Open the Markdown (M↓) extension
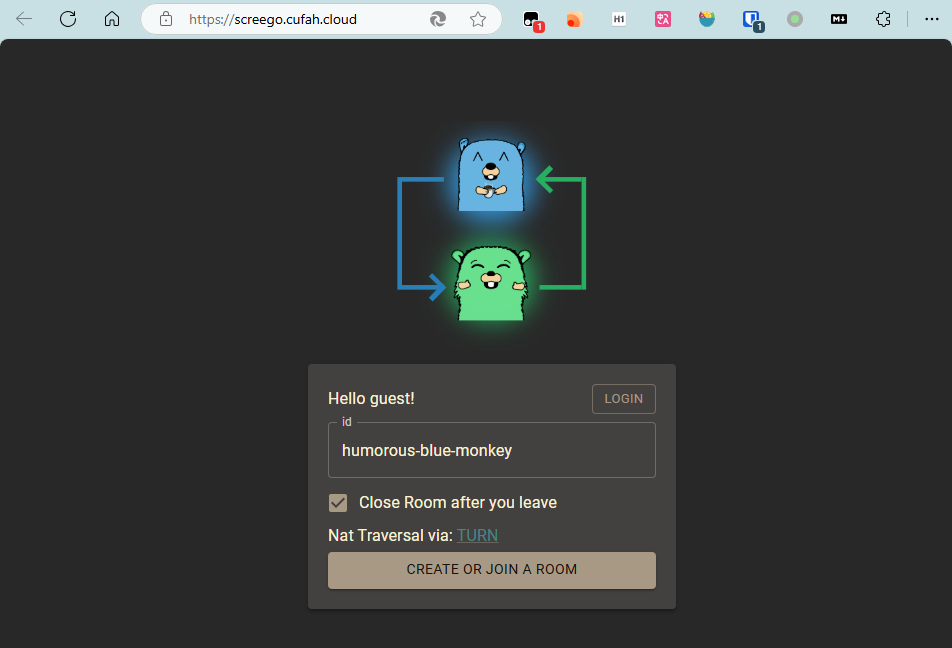This screenshot has width=952, height=648. (x=839, y=19)
